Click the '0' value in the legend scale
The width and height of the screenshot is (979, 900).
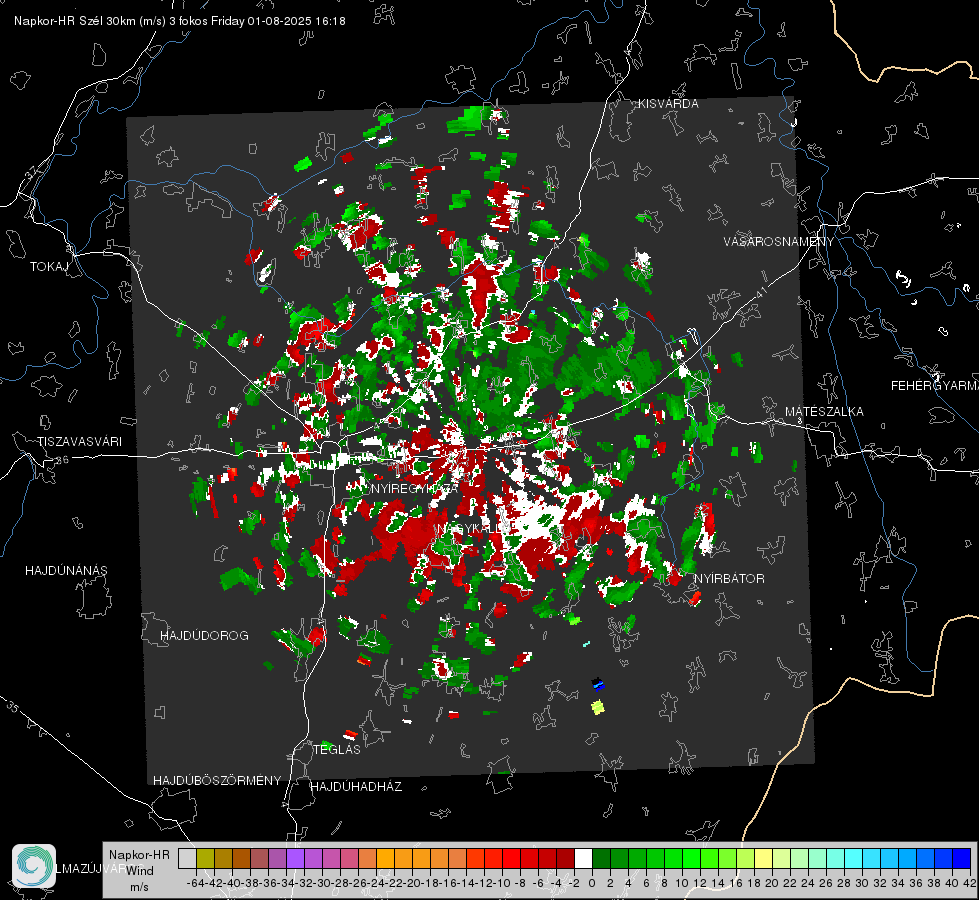pyautogui.click(x=592, y=883)
